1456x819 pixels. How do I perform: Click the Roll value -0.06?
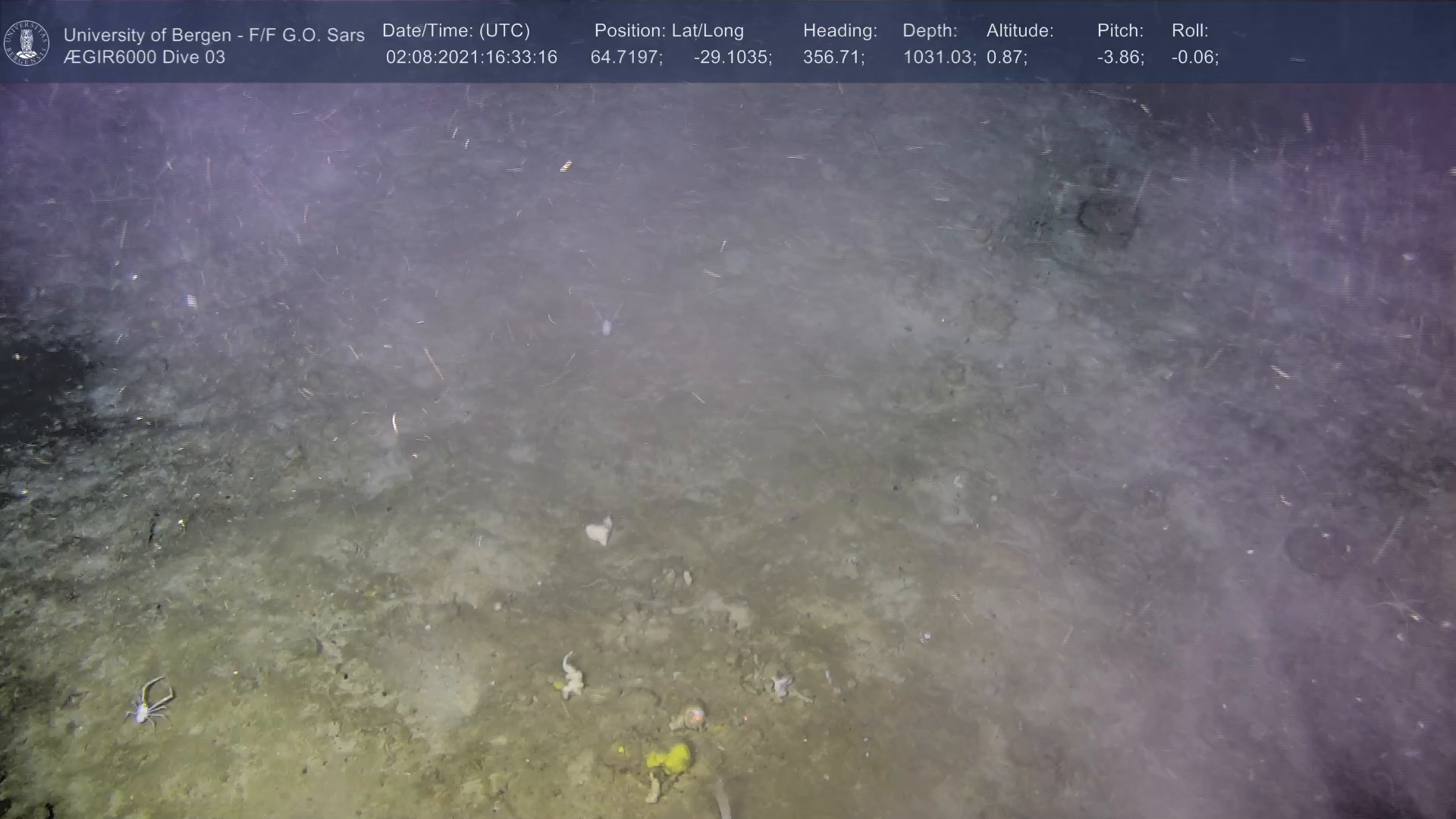pyautogui.click(x=1194, y=58)
